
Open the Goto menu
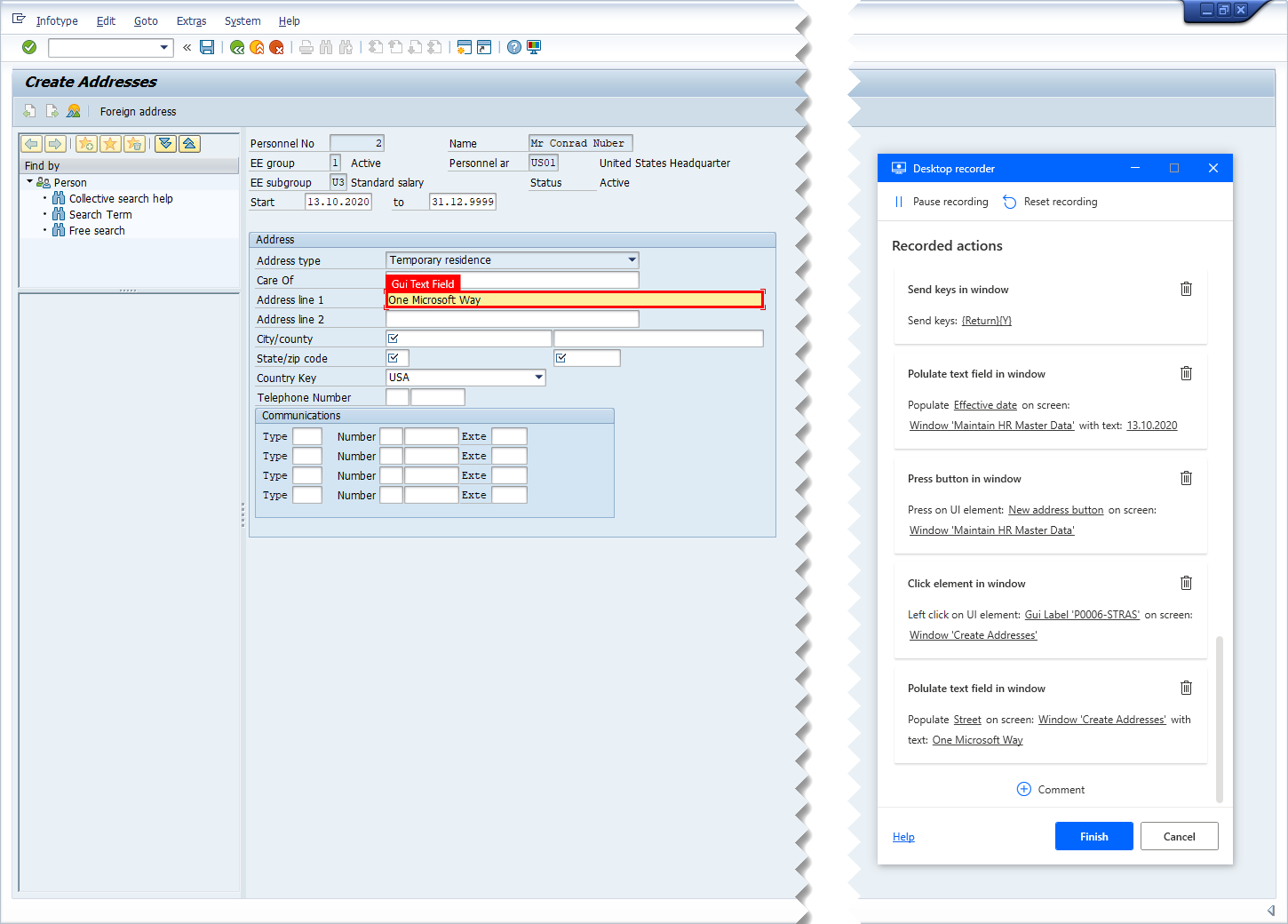click(x=146, y=20)
